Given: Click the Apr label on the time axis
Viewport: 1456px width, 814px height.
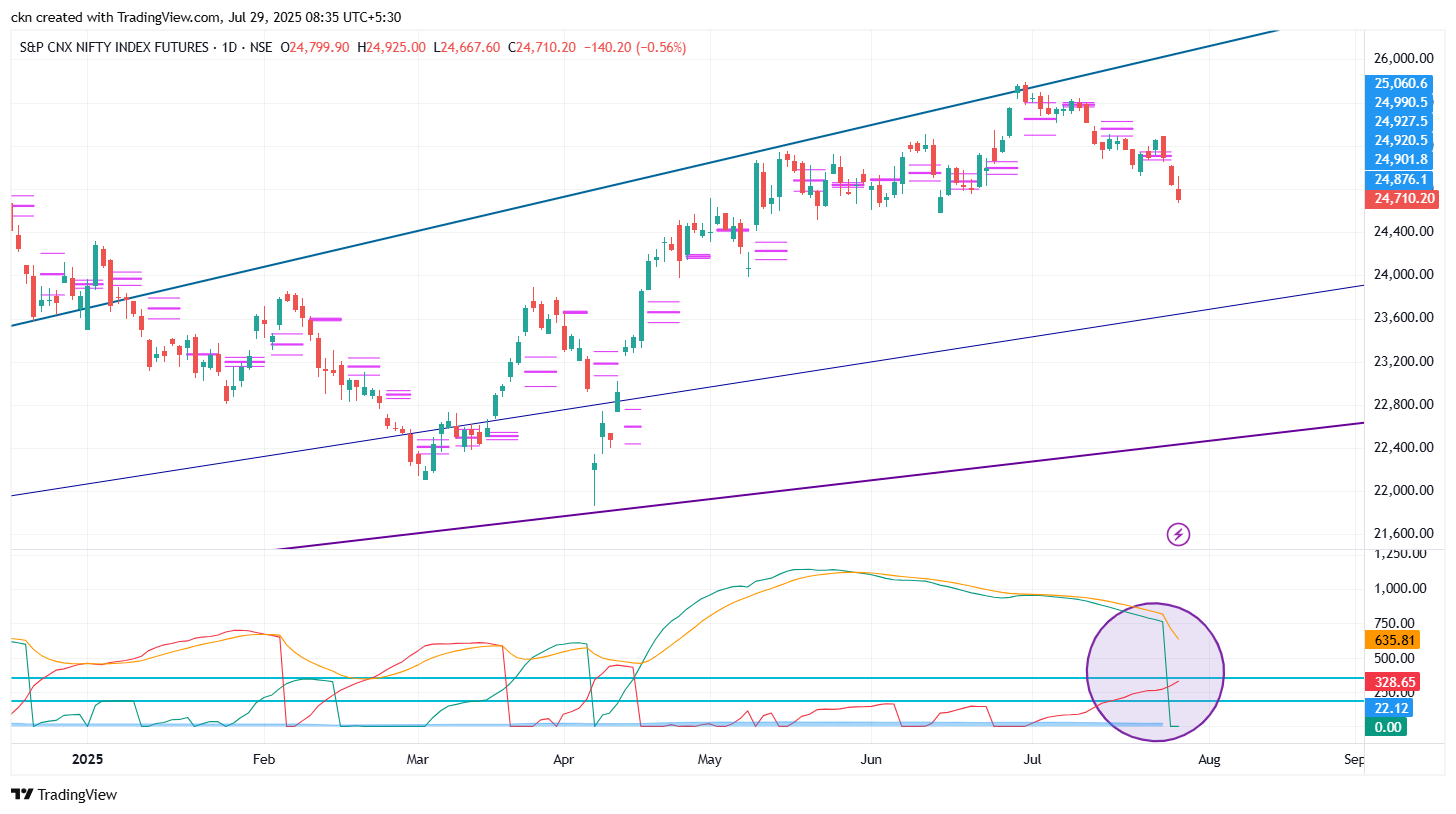Looking at the screenshot, I should tap(563, 760).
